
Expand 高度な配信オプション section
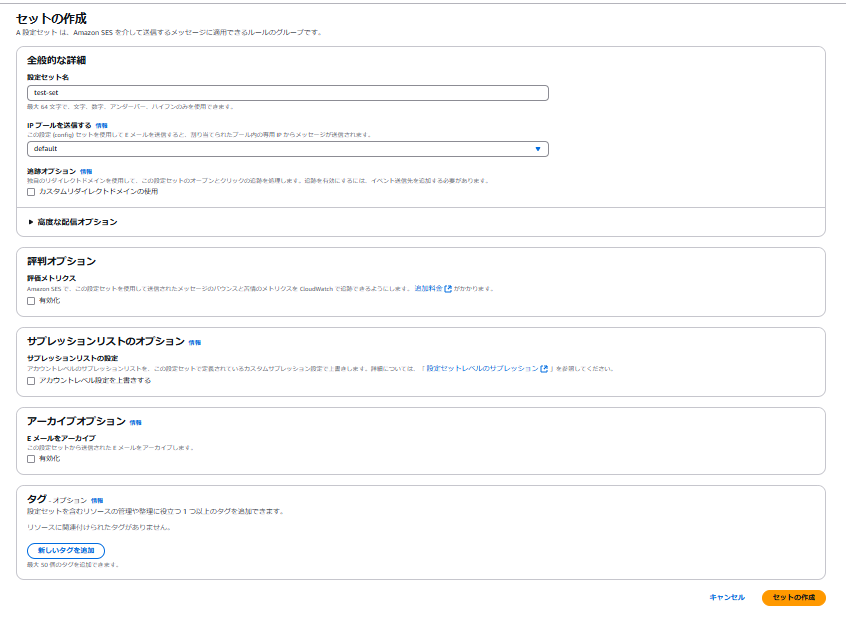point(73,222)
